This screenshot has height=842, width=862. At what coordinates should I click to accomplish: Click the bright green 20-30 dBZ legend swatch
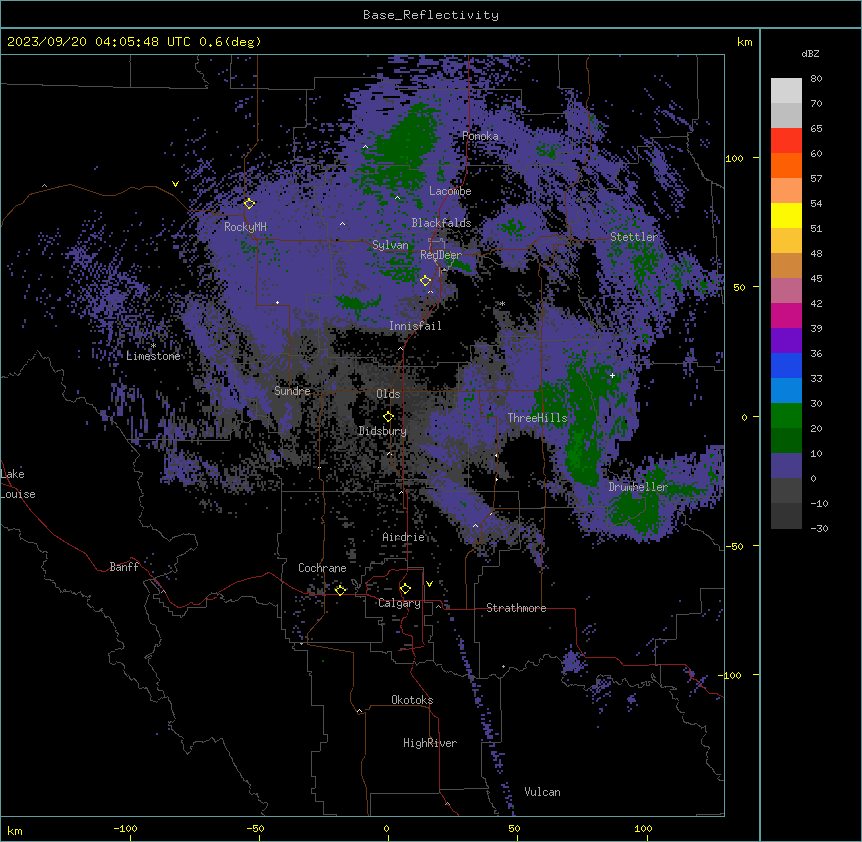click(786, 416)
